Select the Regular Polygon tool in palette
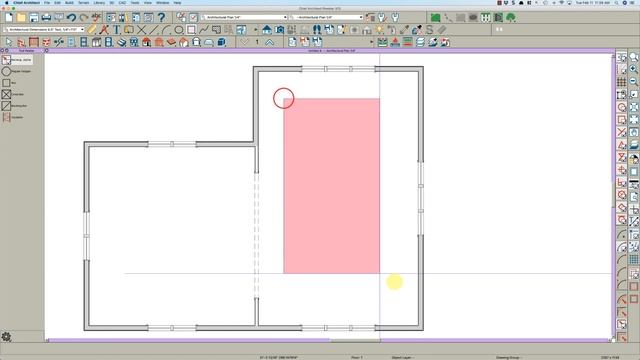Image resolution: width=640 pixels, height=360 pixels. click(16, 71)
